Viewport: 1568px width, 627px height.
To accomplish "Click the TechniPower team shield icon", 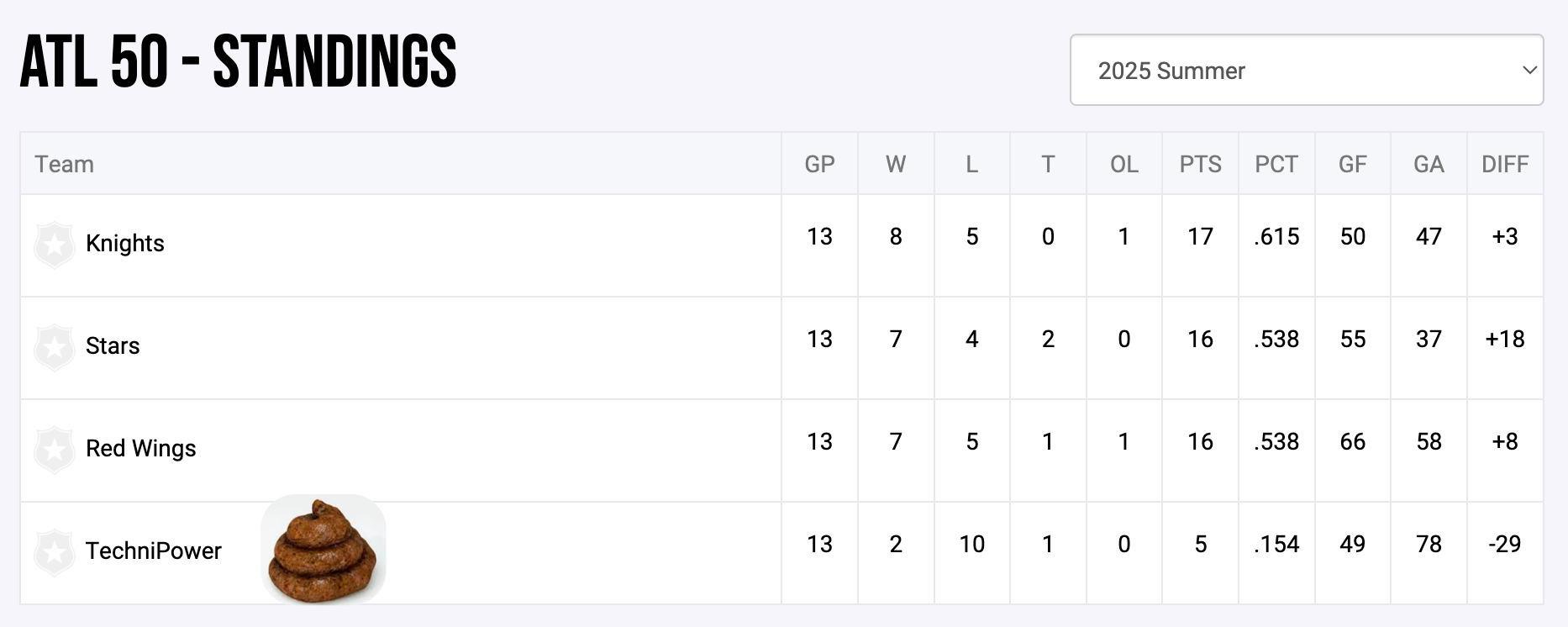I will point(55,552).
